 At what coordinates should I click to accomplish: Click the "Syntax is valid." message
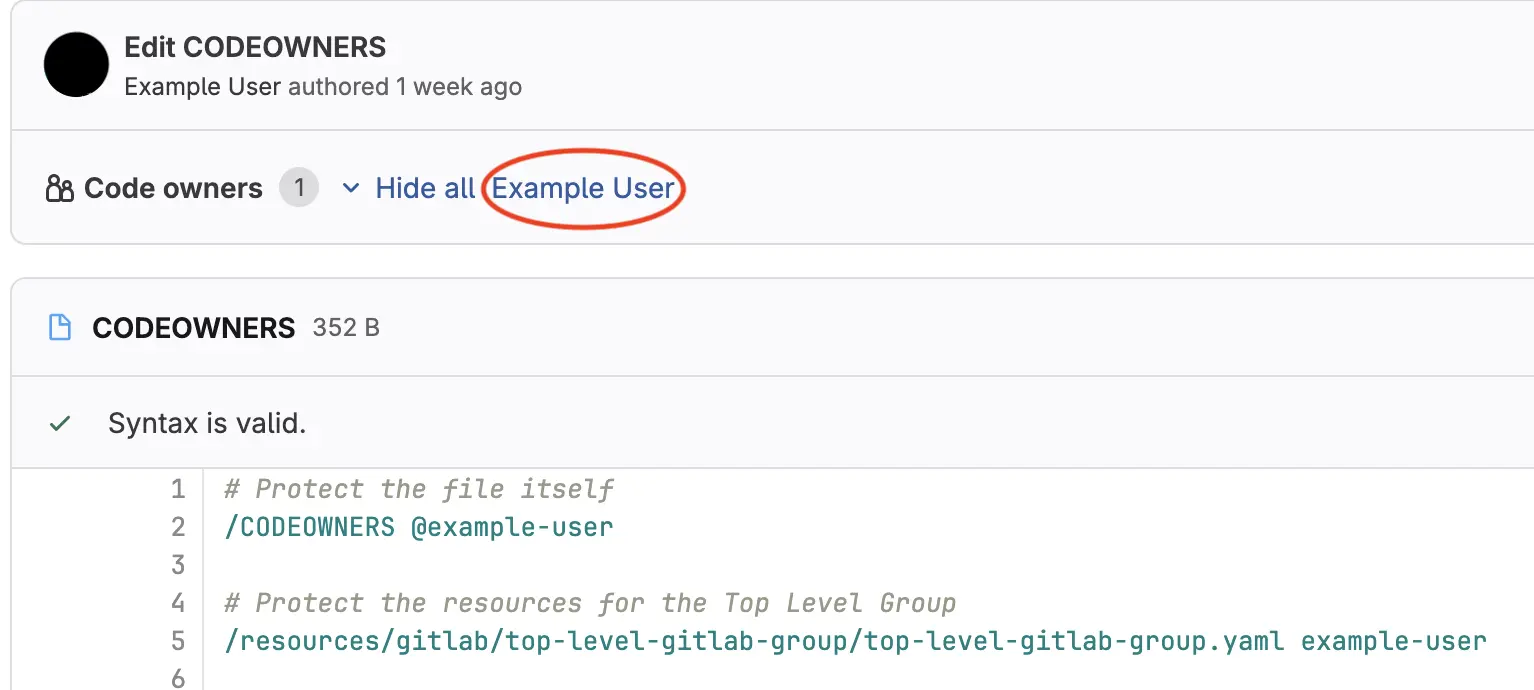pos(207,424)
